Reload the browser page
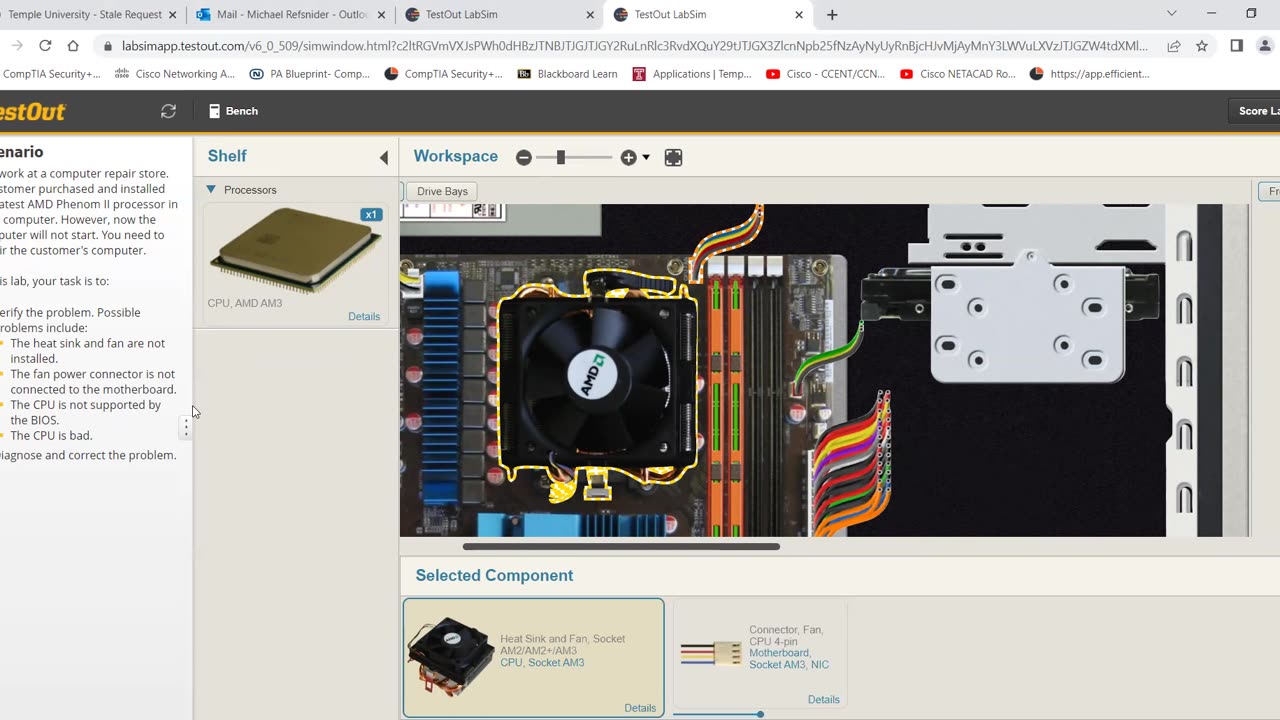The width and height of the screenshot is (1280, 720). [45, 46]
